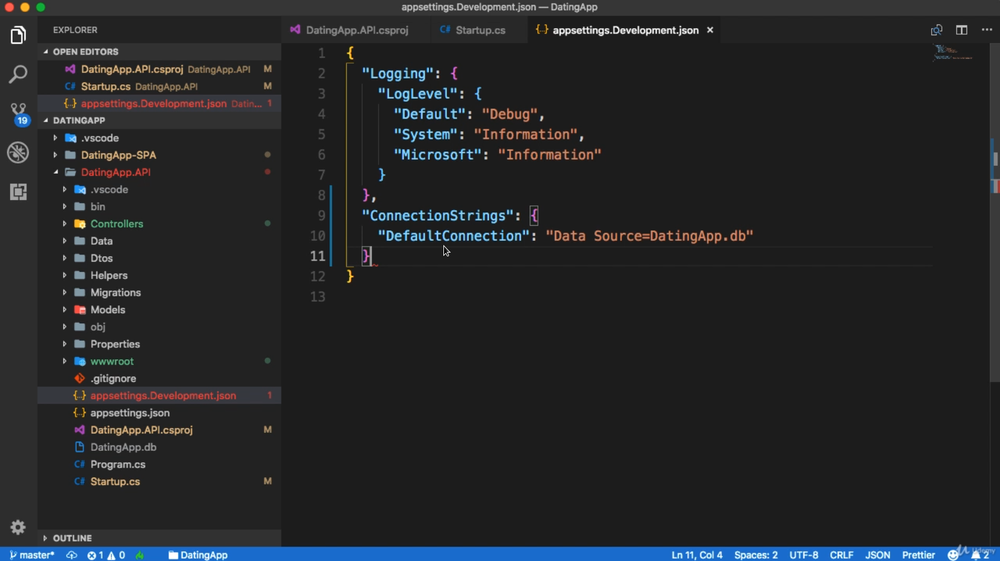The width and height of the screenshot is (1000, 561).
Task: Open Startup.cs in file tree
Action: tap(159, 482)
